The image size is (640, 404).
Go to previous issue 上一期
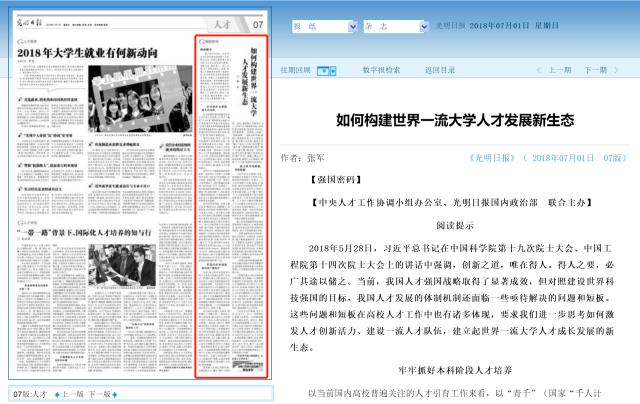click(559, 71)
